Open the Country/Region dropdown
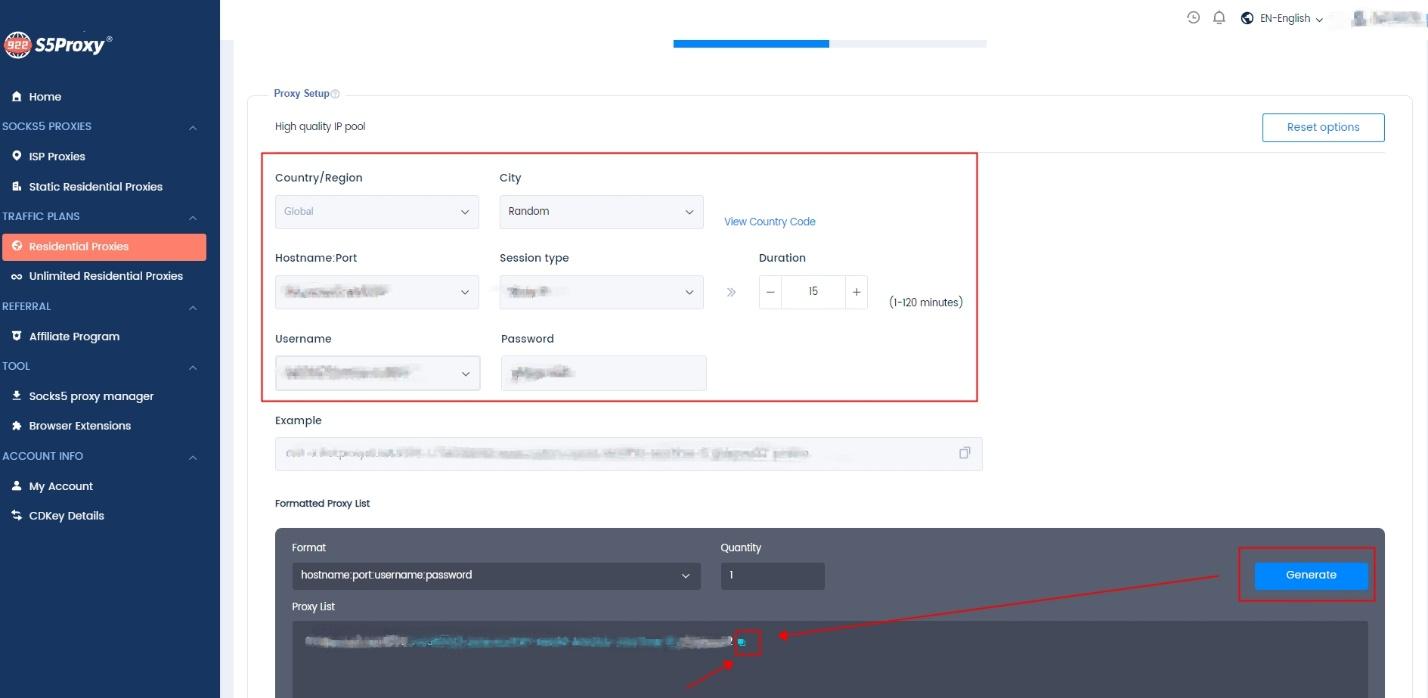This screenshot has width=1428, height=698. [x=377, y=211]
